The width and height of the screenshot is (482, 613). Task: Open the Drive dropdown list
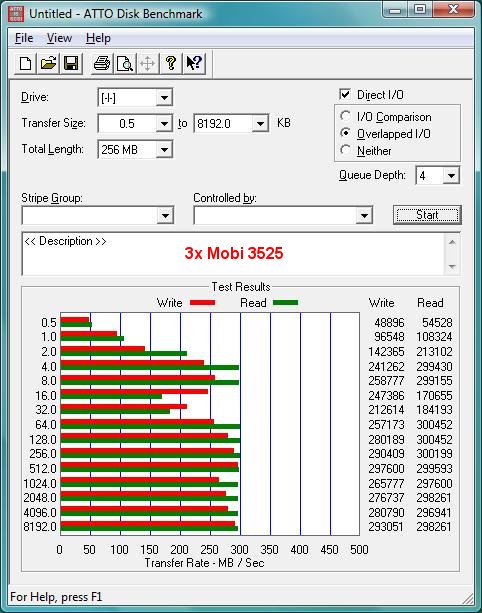pyautogui.click(x=164, y=98)
